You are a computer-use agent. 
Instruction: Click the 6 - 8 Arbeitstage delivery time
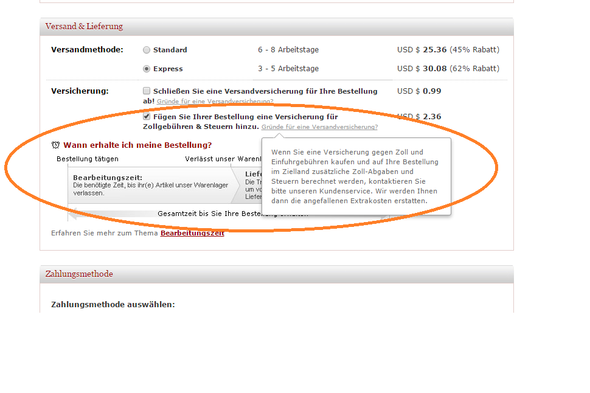pos(288,50)
